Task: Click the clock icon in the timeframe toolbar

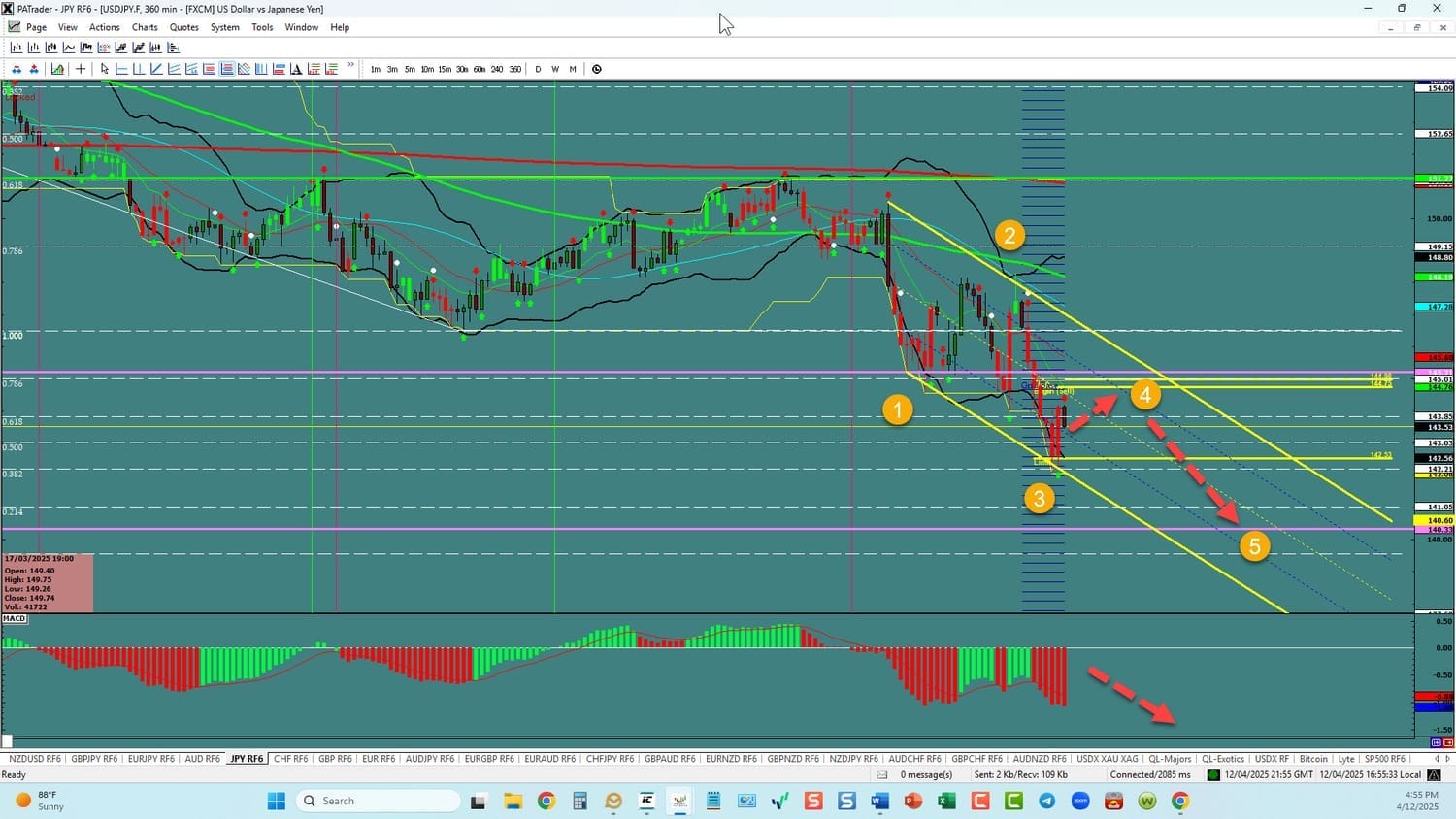Action: pyautogui.click(x=597, y=69)
